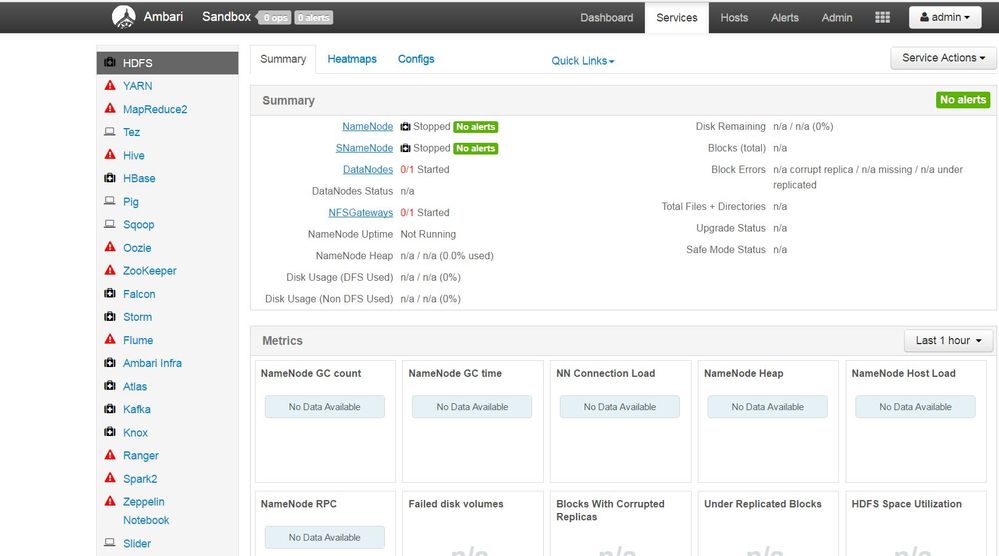Select the HBase service
This screenshot has width=999, height=556.
click(139, 178)
